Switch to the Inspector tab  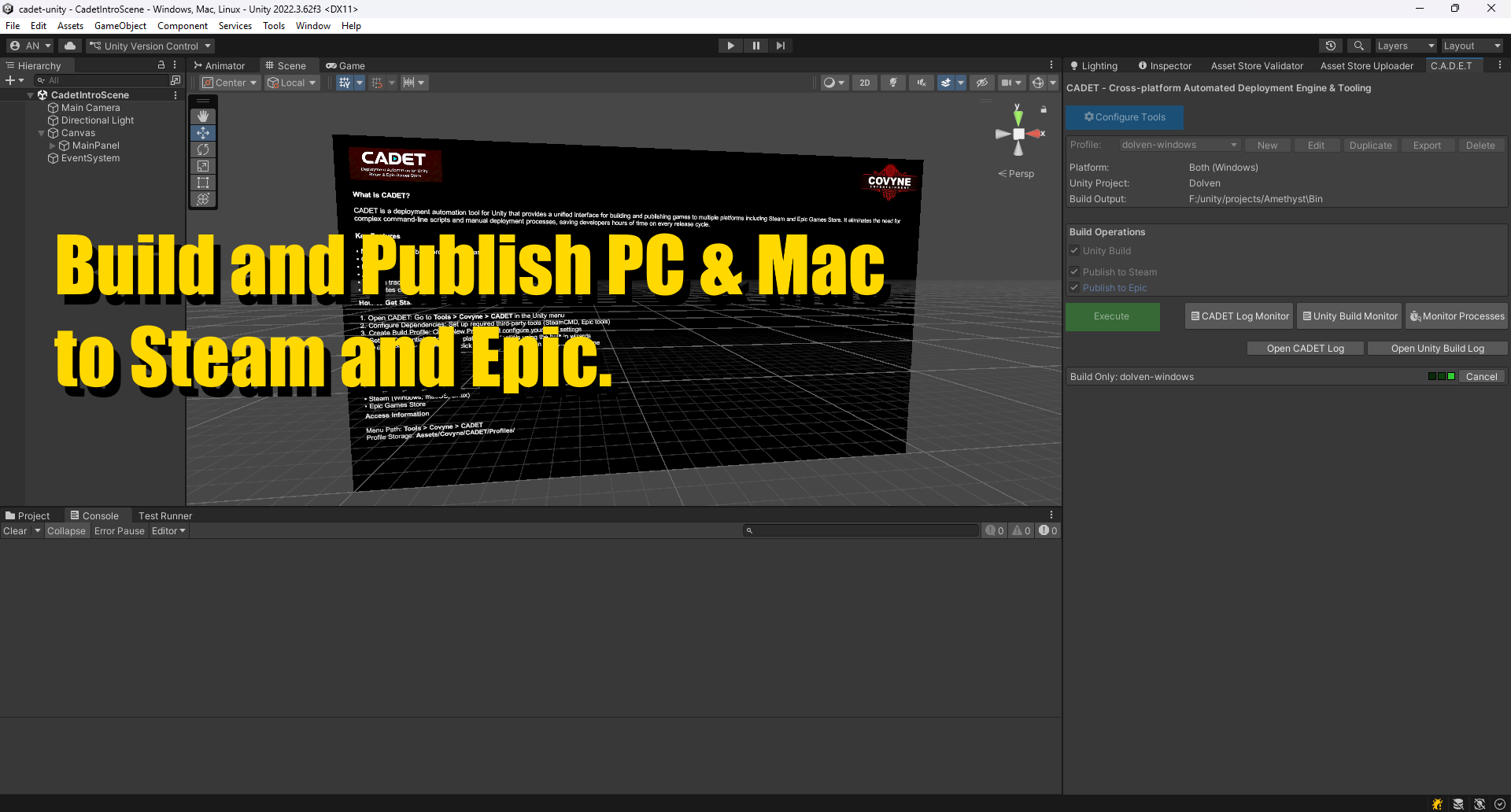1165,65
